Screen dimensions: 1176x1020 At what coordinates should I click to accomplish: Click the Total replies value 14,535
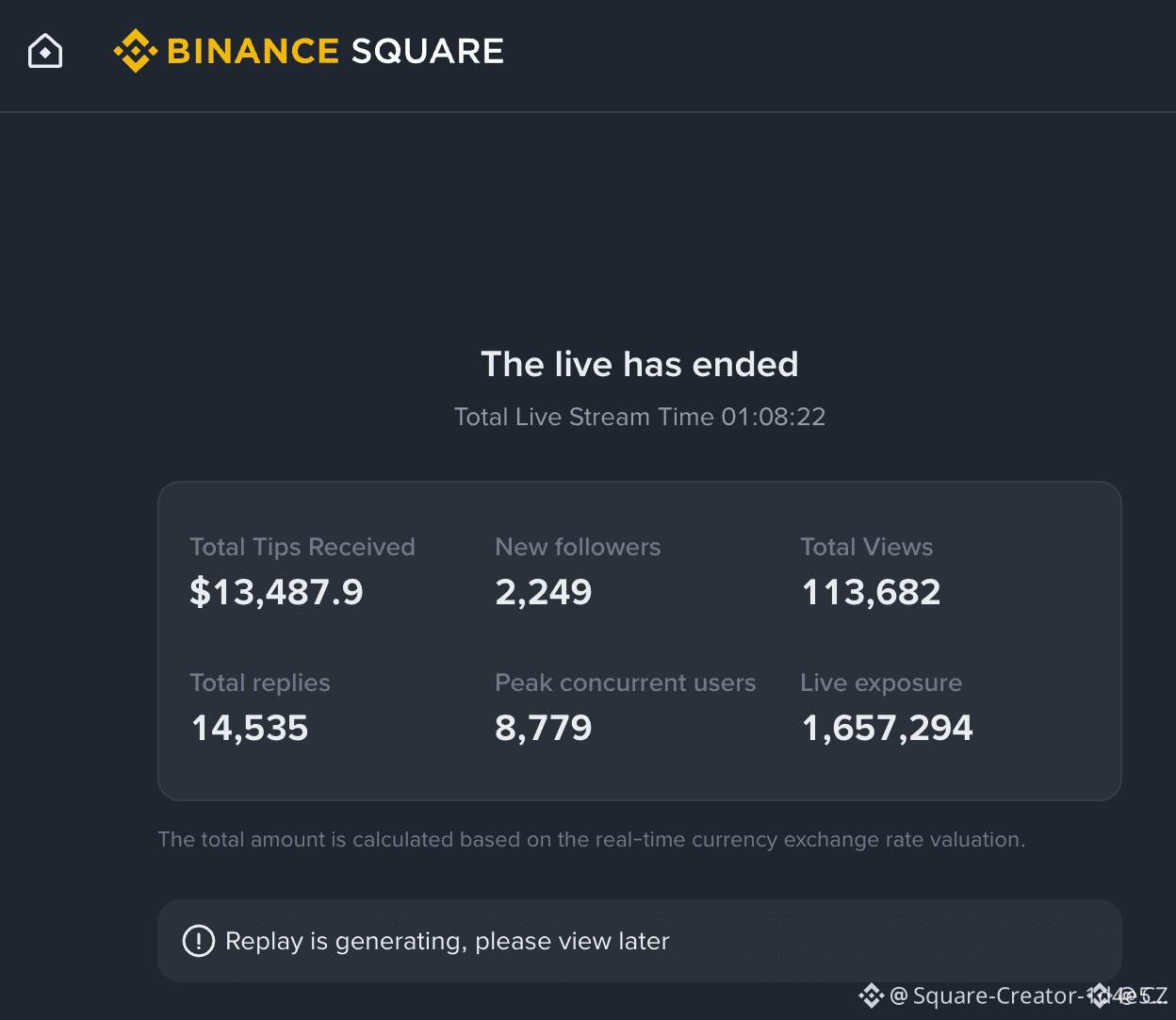point(250,728)
